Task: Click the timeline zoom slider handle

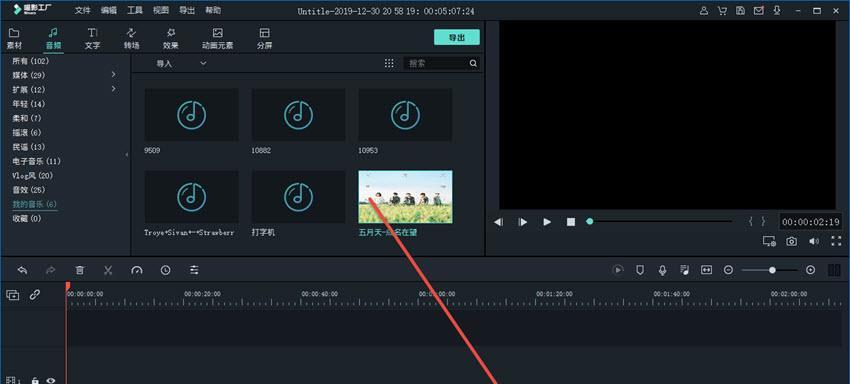Action: 772,270
